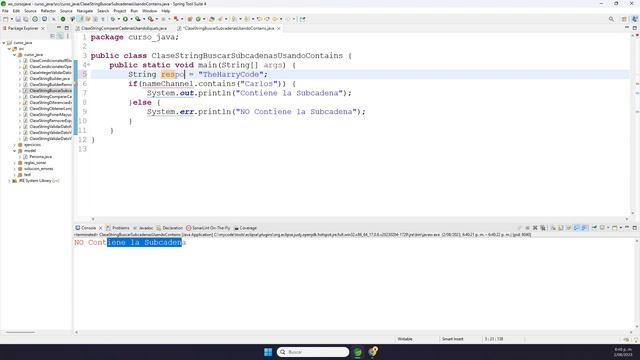
Task: Click line number 7 in the editor gutter
Action: 84,93
